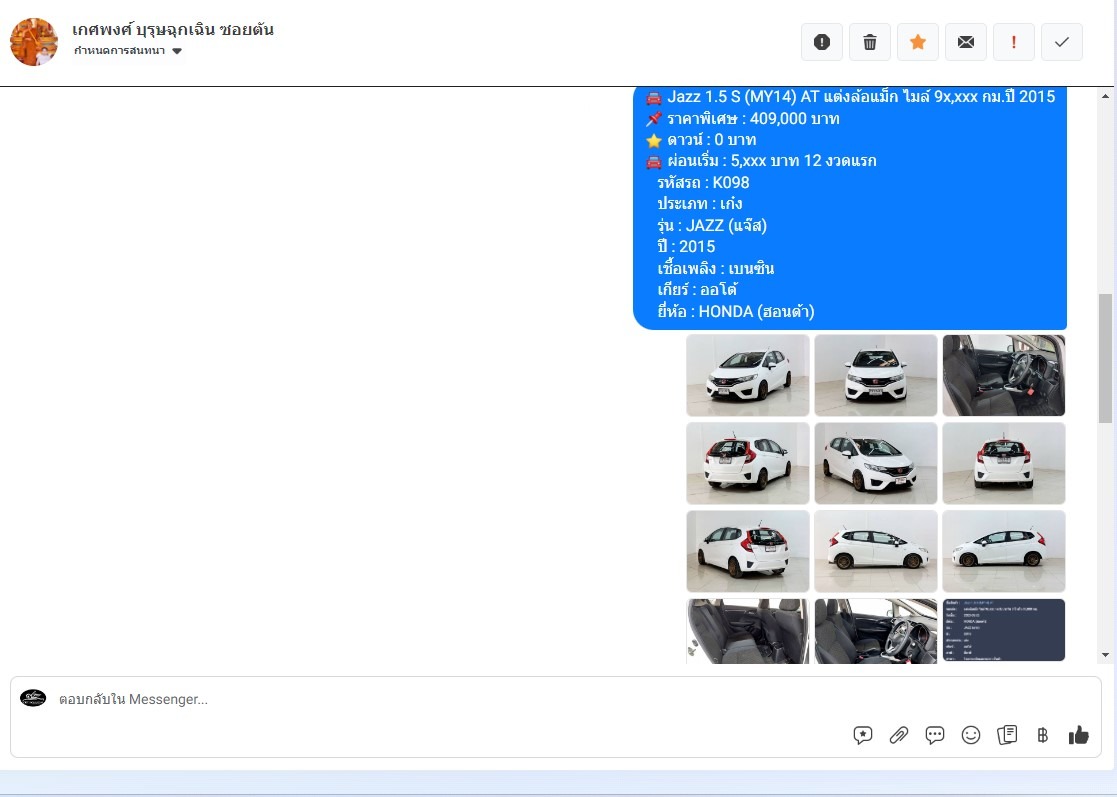Open rear-right angle car photo, third row
The height and width of the screenshot is (797, 1117).
coord(748,551)
